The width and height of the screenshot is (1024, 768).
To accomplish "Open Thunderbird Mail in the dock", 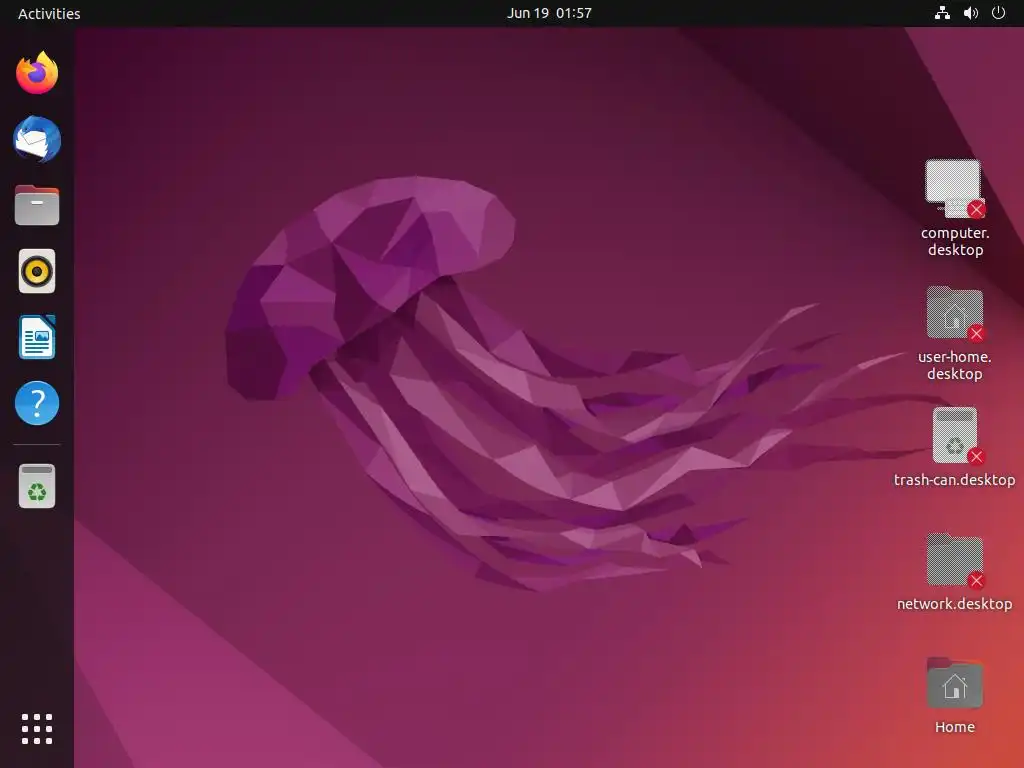I will pyautogui.click(x=37, y=139).
